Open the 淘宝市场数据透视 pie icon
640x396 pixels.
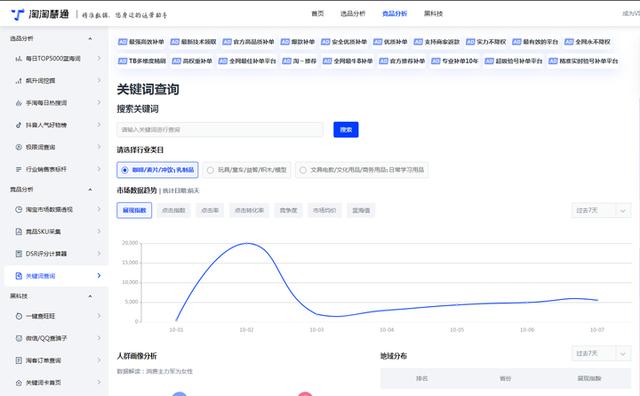pos(18,209)
